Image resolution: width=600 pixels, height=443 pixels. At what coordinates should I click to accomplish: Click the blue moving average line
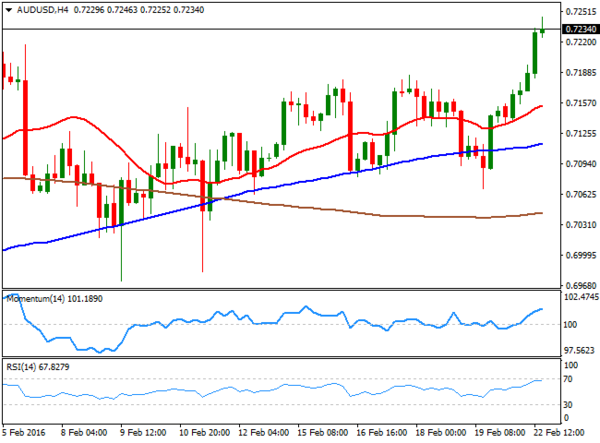coord(300,181)
